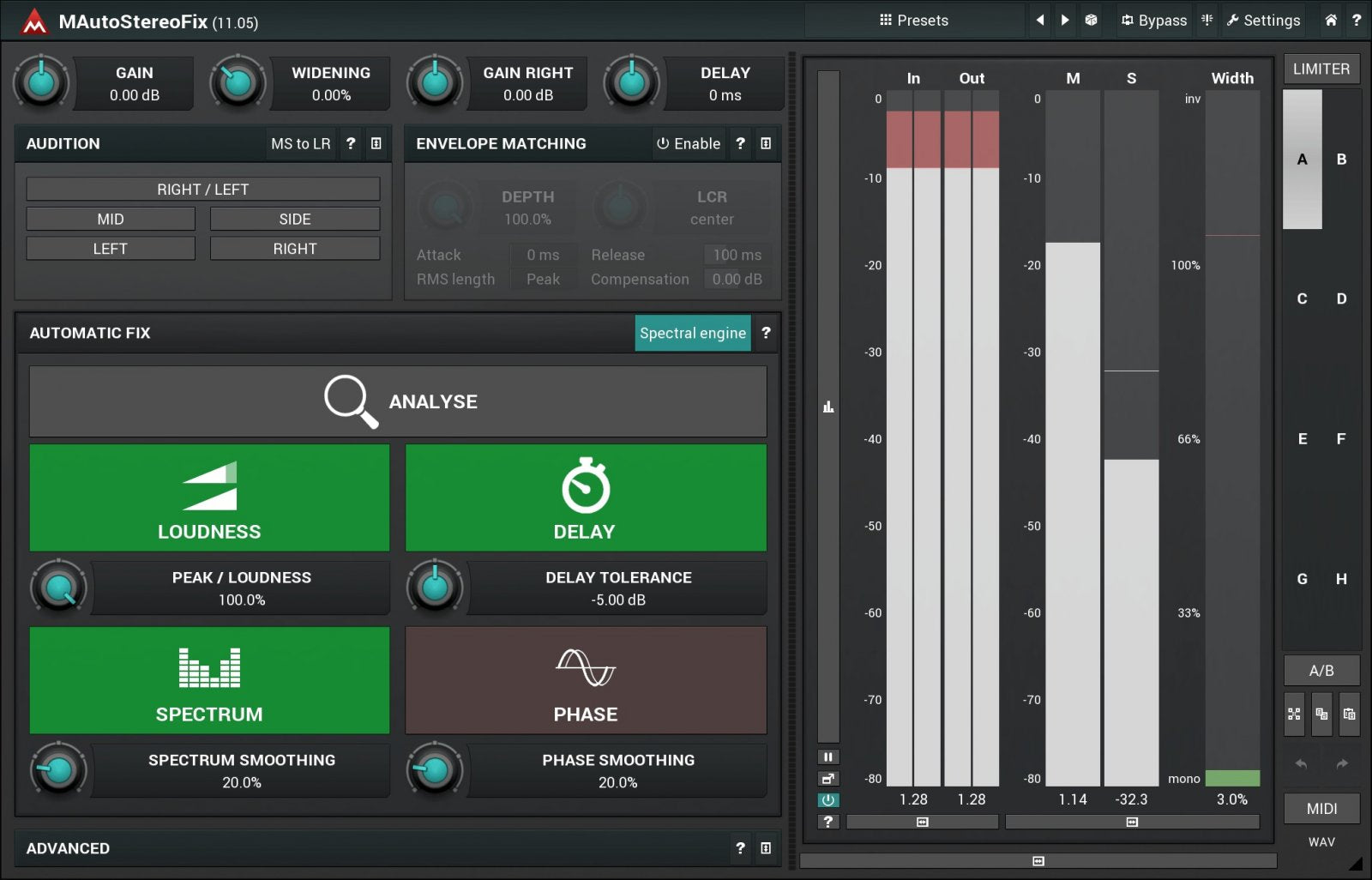Viewport: 1372px width, 880px height.
Task: Select preset slot B
Action: pos(1340,160)
